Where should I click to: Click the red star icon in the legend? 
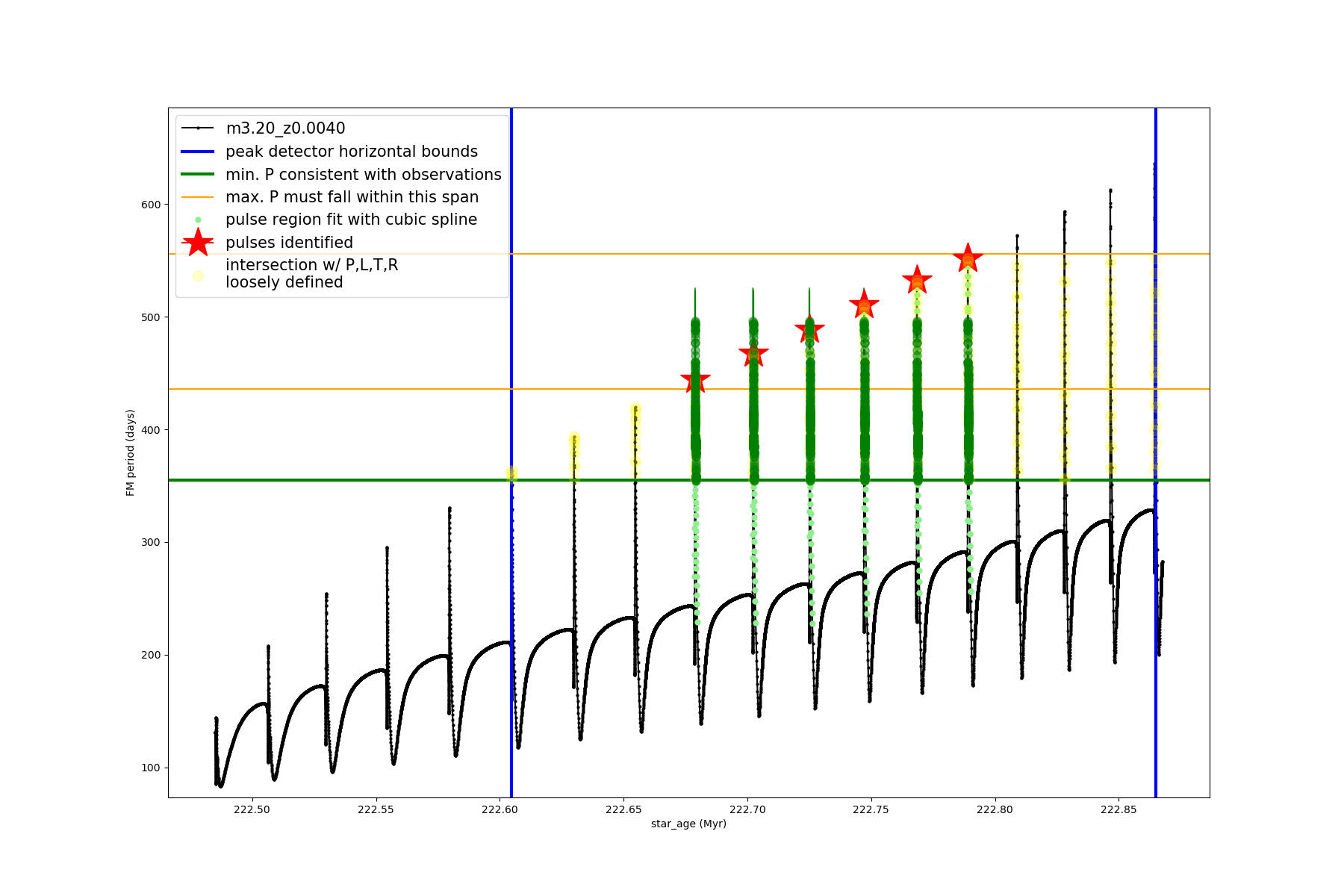pyautogui.click(x=198, y=243)
